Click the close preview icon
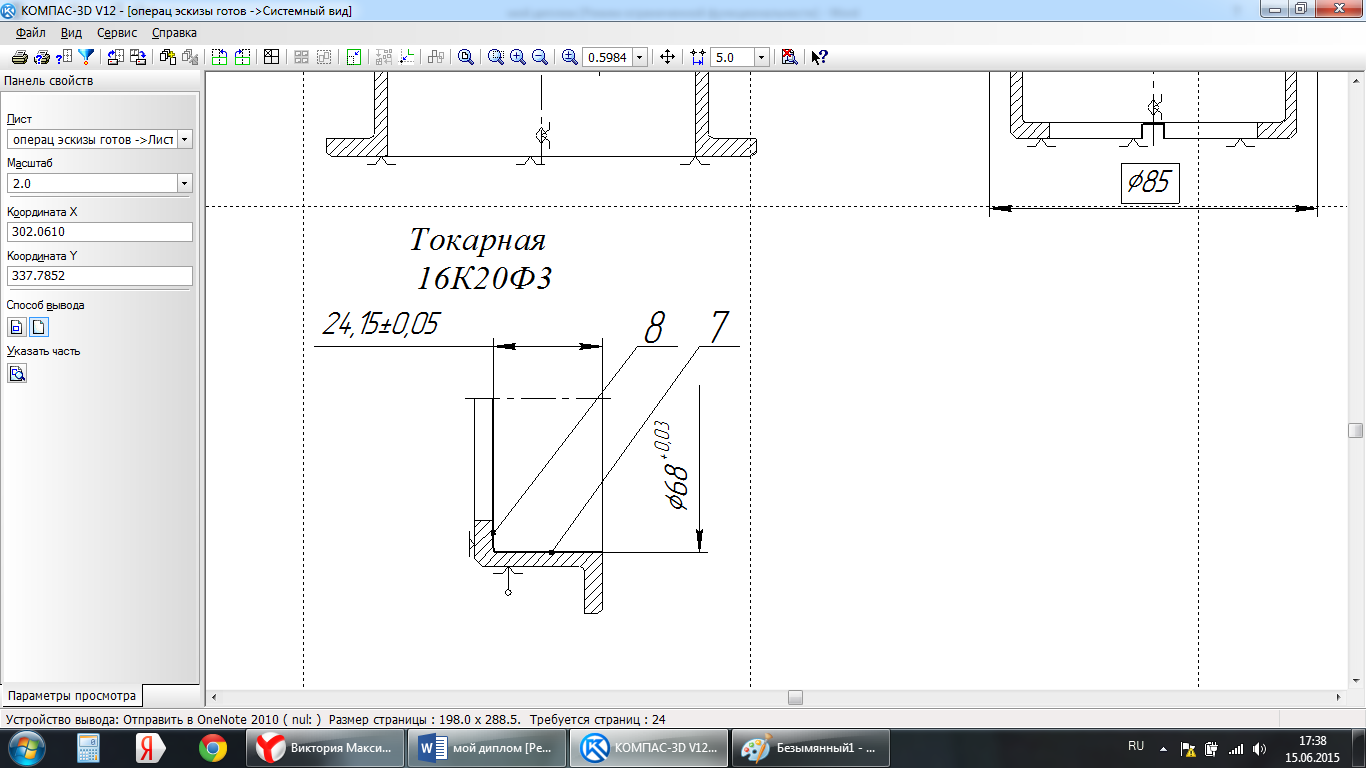Screen dimensions: 1366x768 (x=789, y=57)
